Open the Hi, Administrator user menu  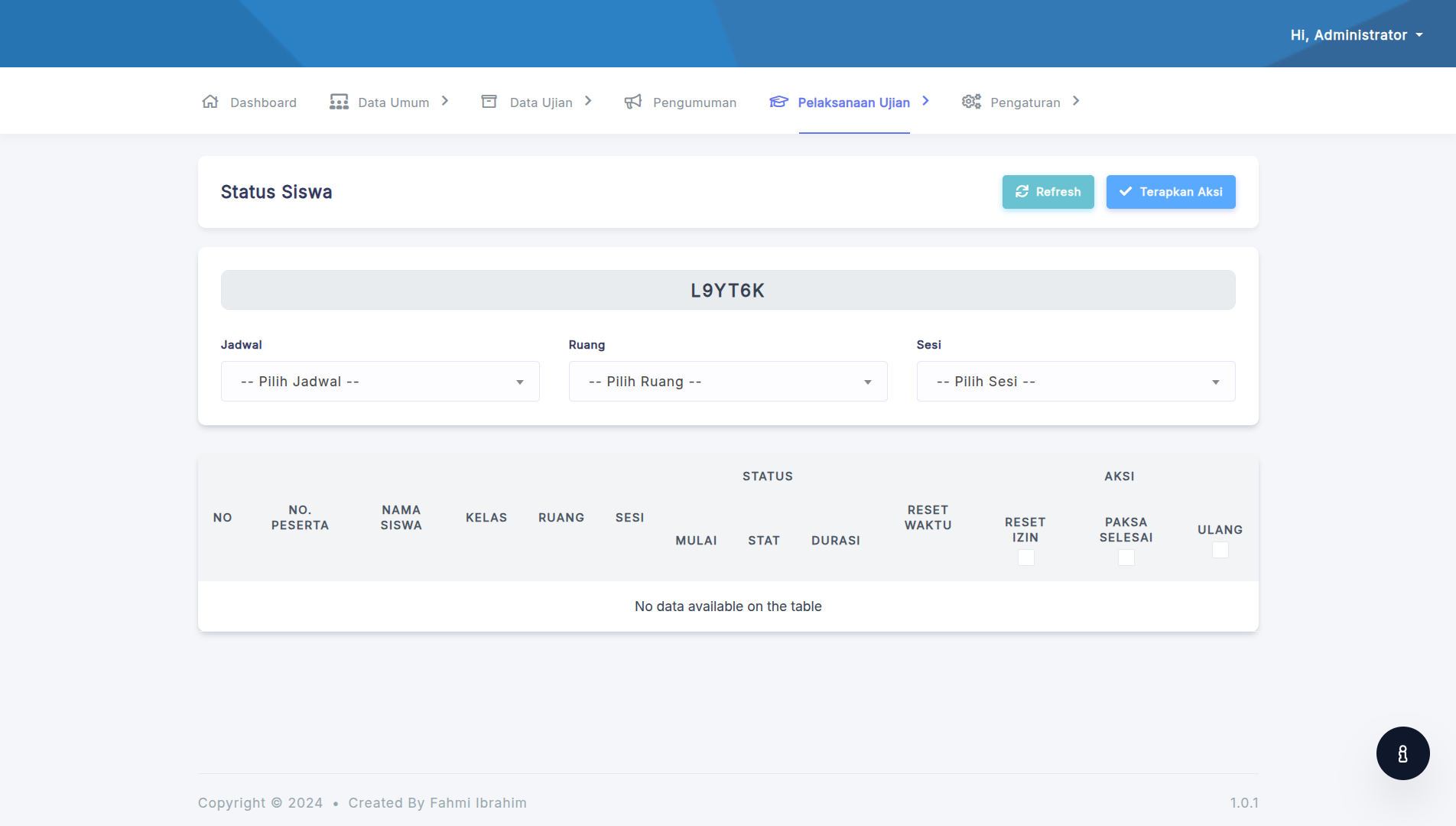1356,35
